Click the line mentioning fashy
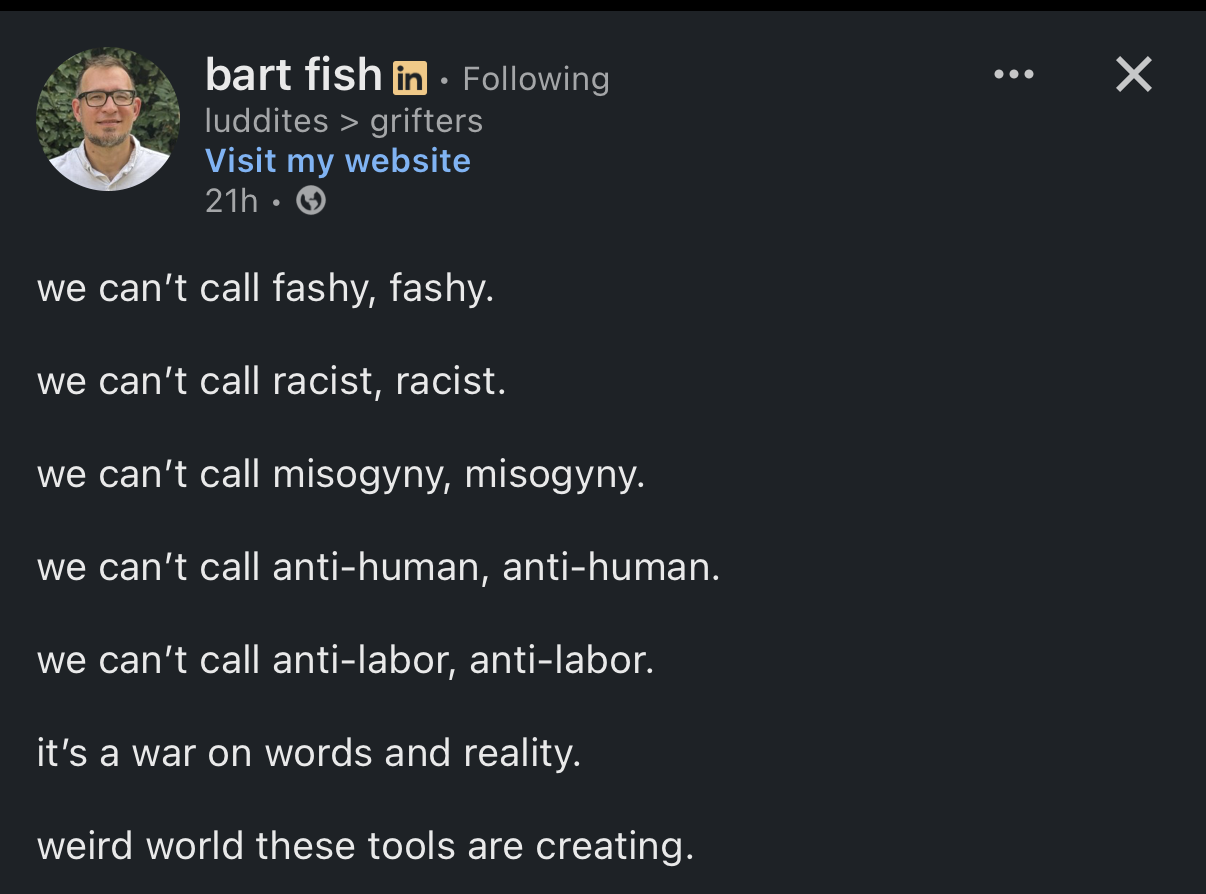Viewport: 1206px width, 894px height. [x=265, y=289]
